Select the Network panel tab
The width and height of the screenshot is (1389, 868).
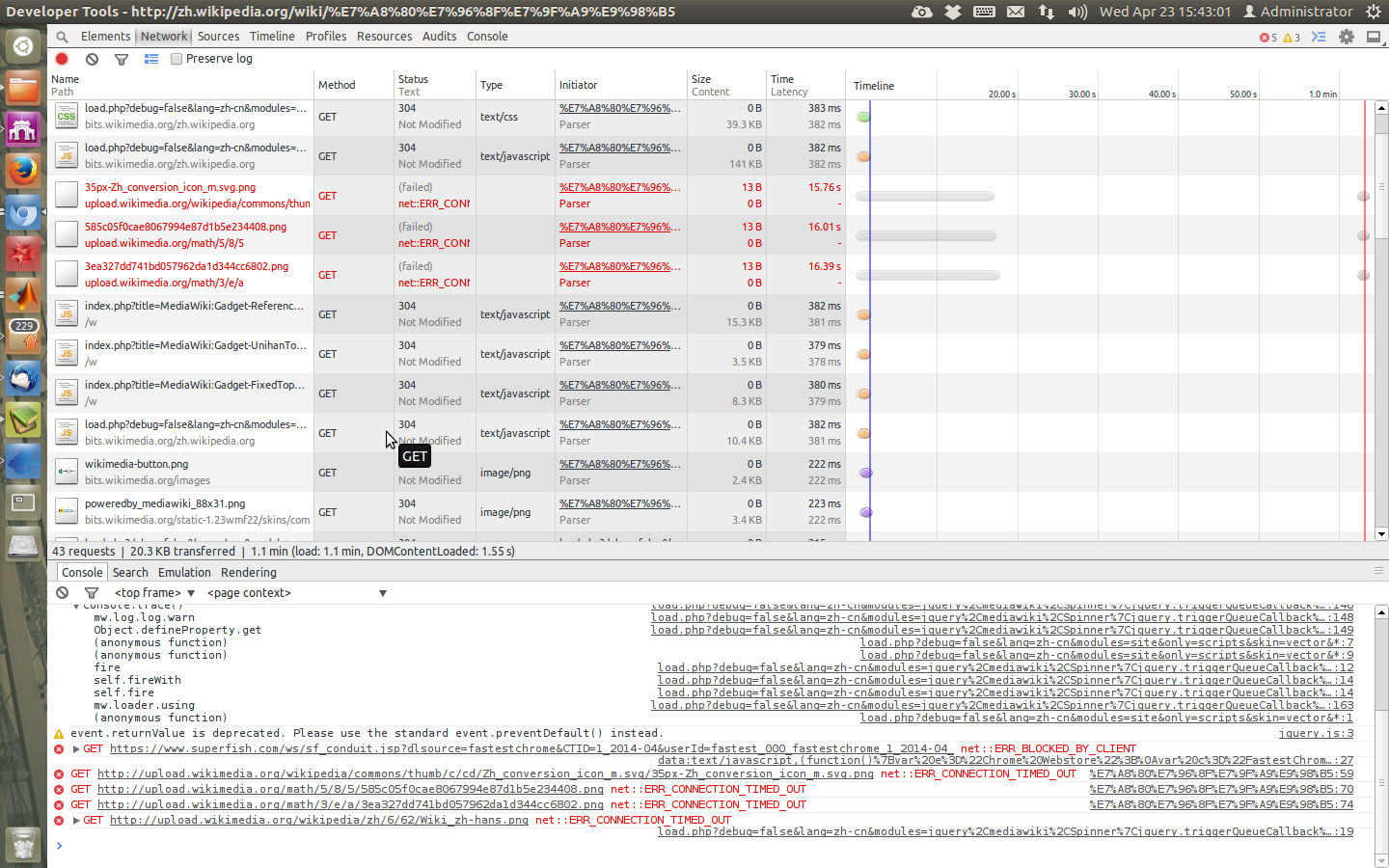[x=164, y=37]
